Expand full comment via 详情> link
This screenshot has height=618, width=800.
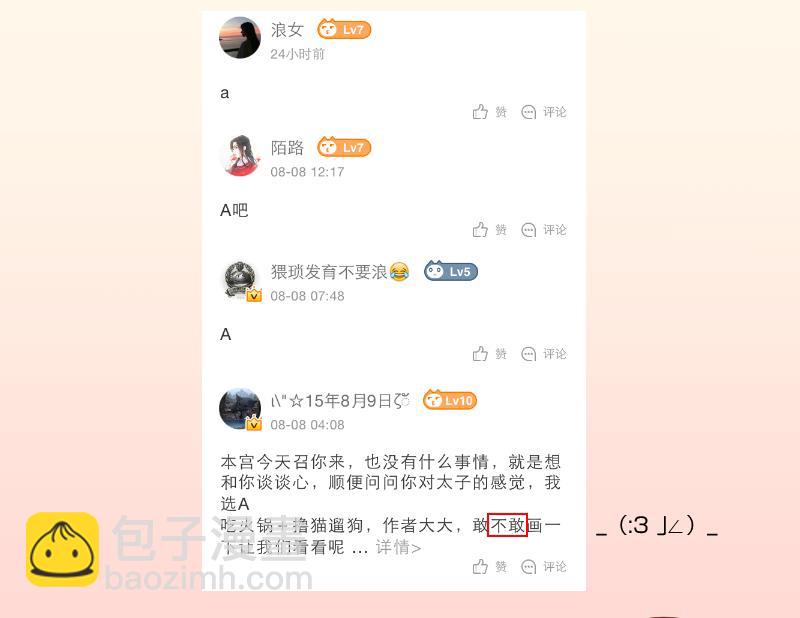click(398, 547)
